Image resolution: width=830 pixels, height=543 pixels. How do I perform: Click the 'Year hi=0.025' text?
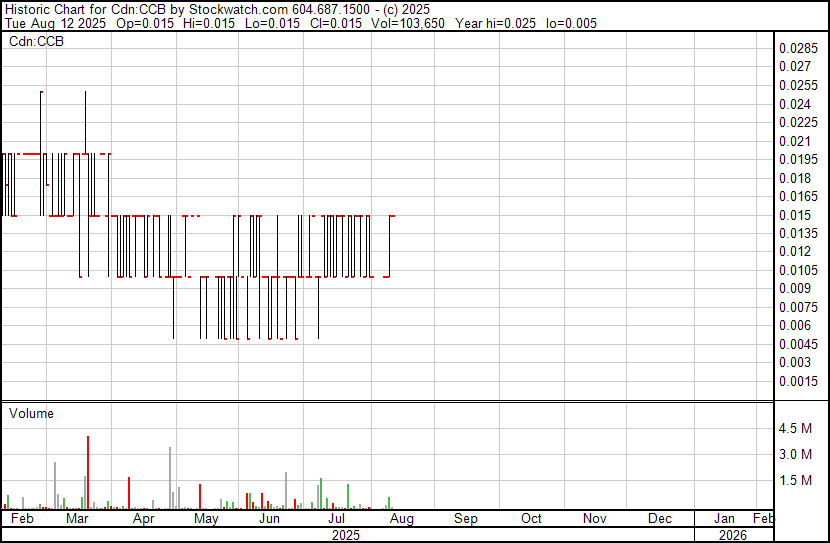click(x=496, y=23)
